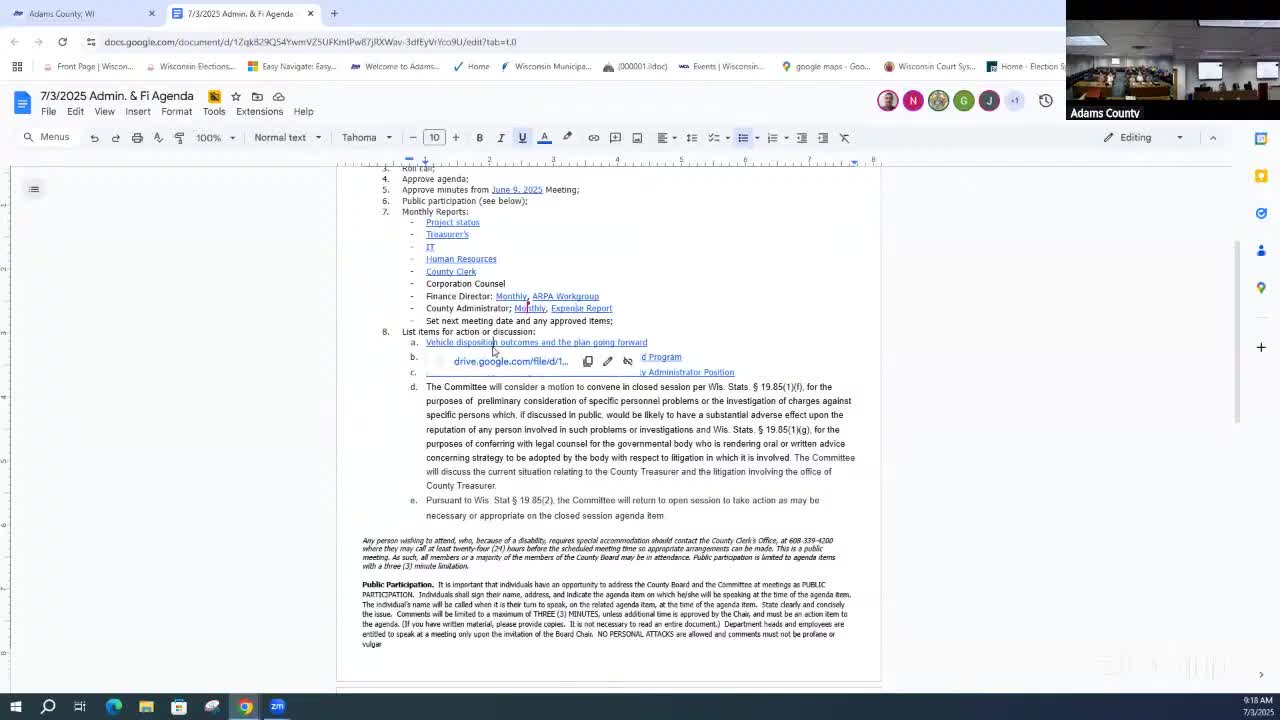The height and width of the screenshot is (720, 1280).
Task: Open the Insert menu
Action: point(138,112)
